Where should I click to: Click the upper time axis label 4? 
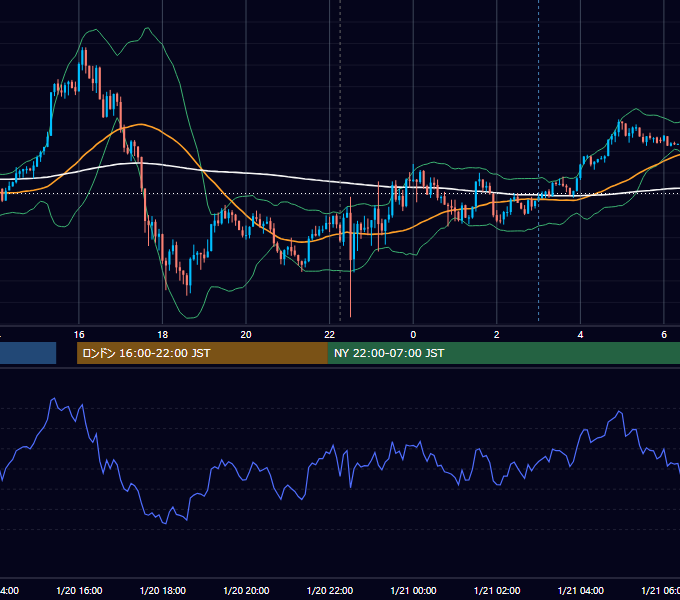tap(580, 334)
